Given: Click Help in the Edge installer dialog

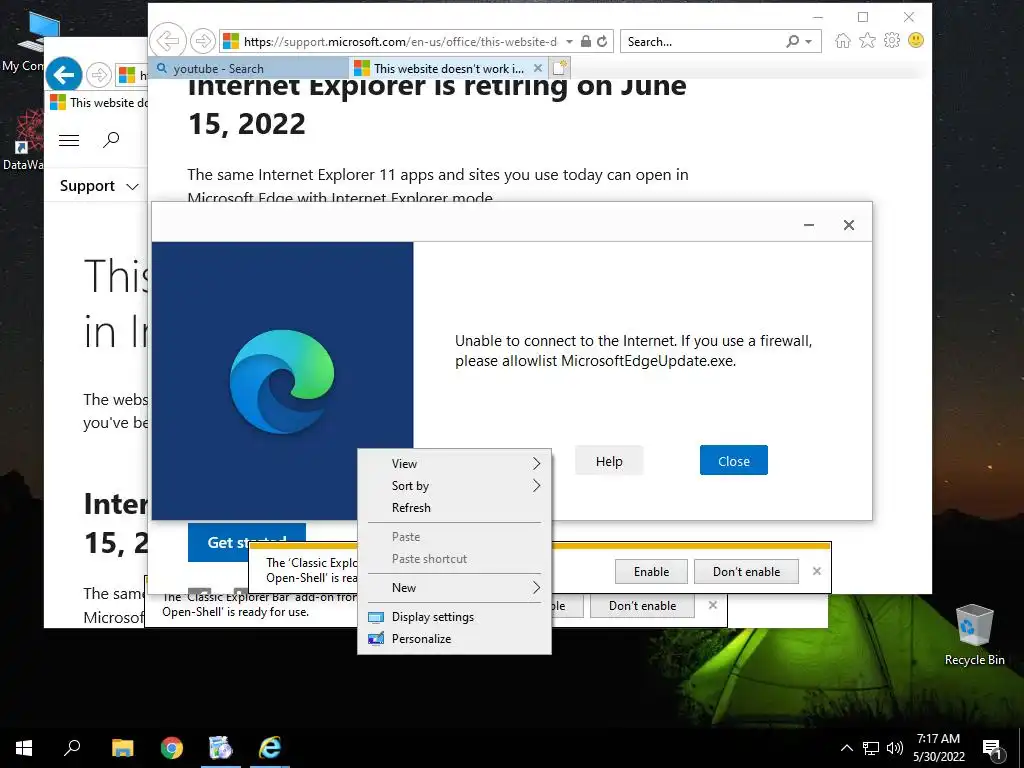Looking at the screenshot, I should pos(609,461).
